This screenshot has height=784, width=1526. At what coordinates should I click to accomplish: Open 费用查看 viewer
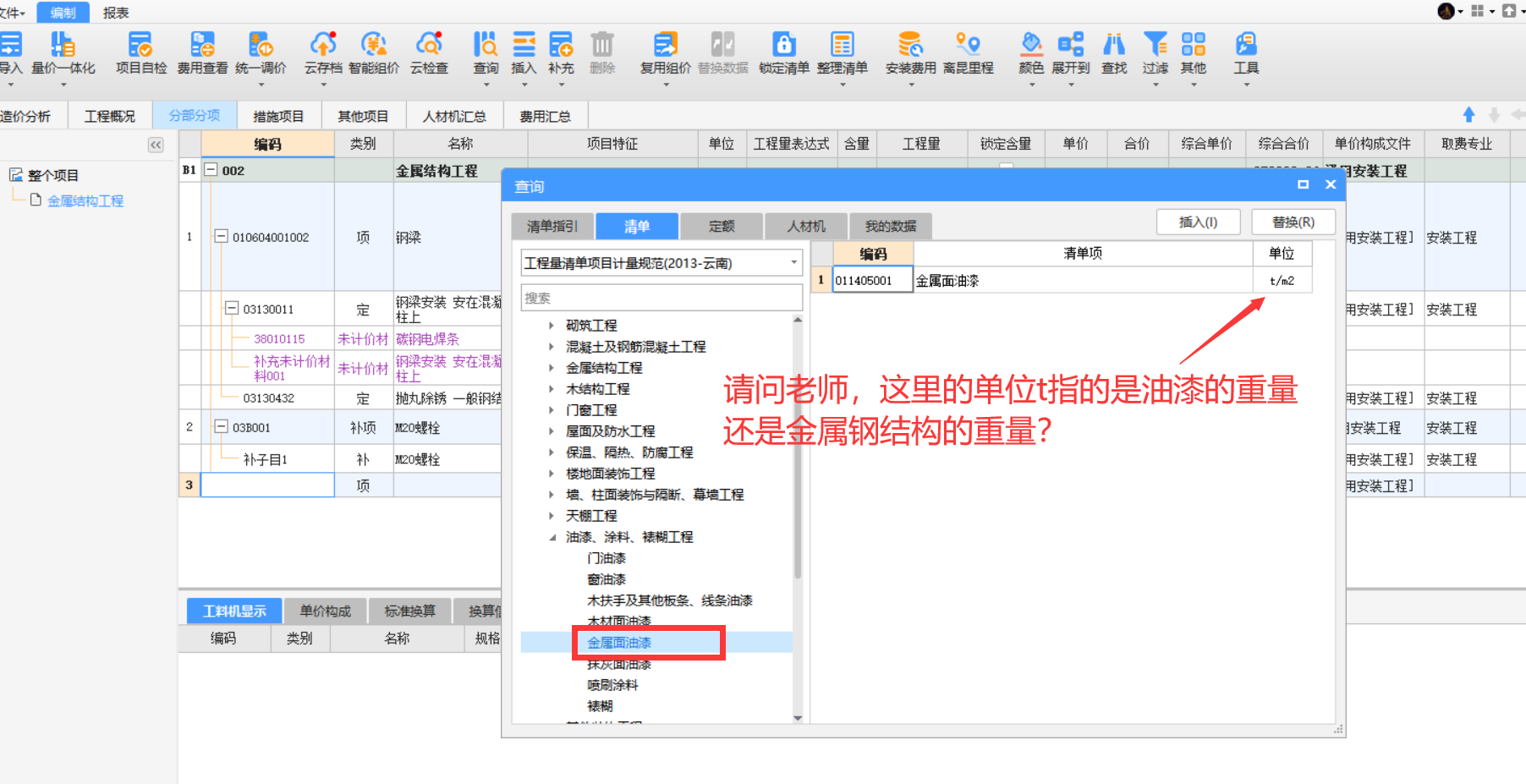[202, 52]
